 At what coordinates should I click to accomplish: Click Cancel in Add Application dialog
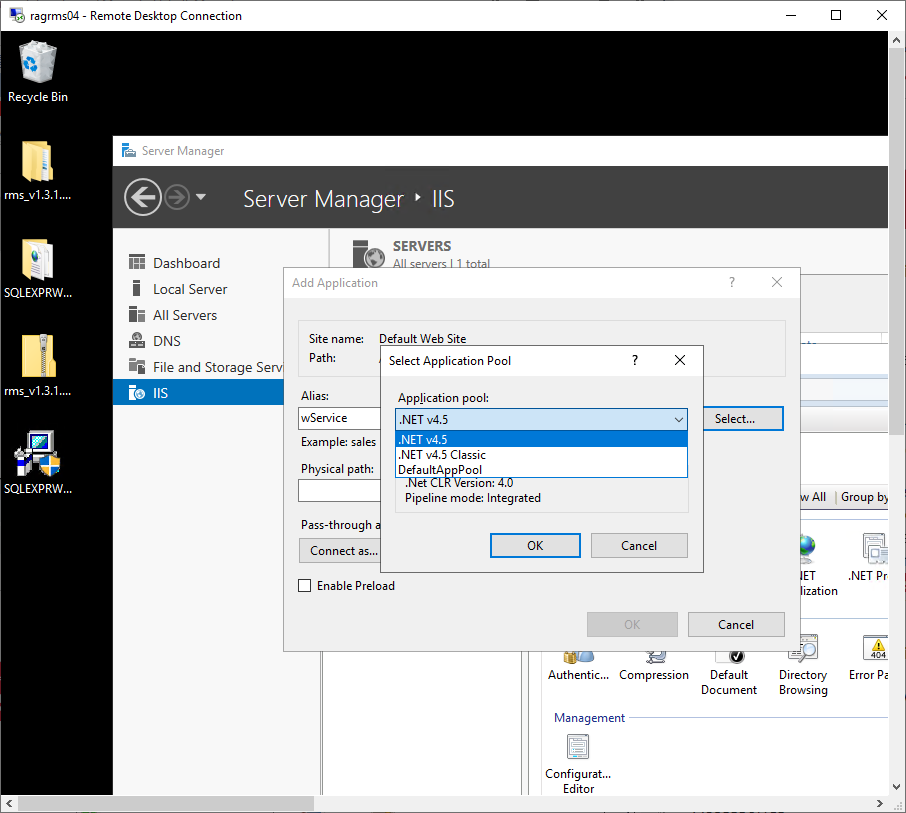[x=736, y=625]
